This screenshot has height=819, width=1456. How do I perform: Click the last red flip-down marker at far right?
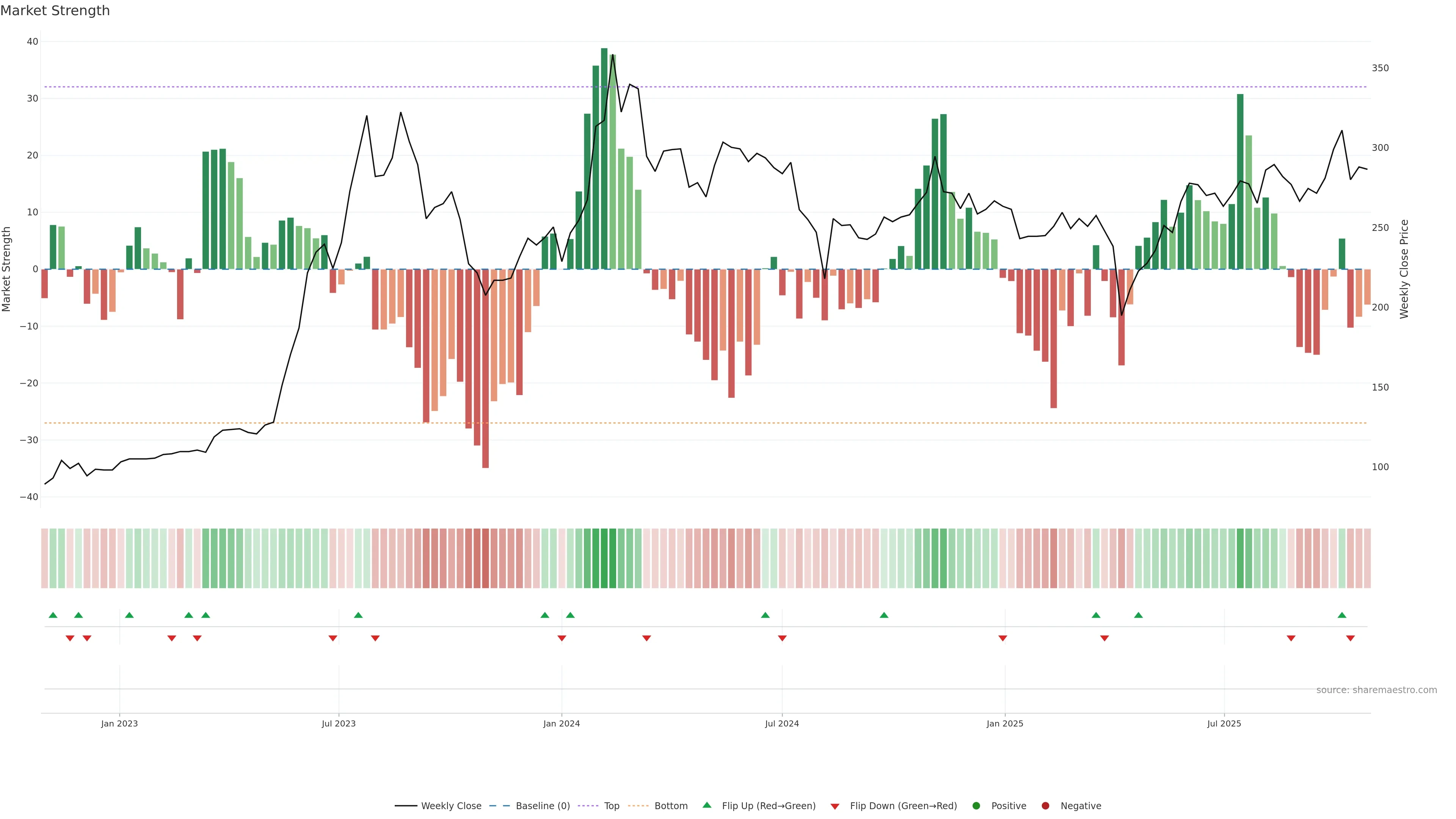point(1350,638)
